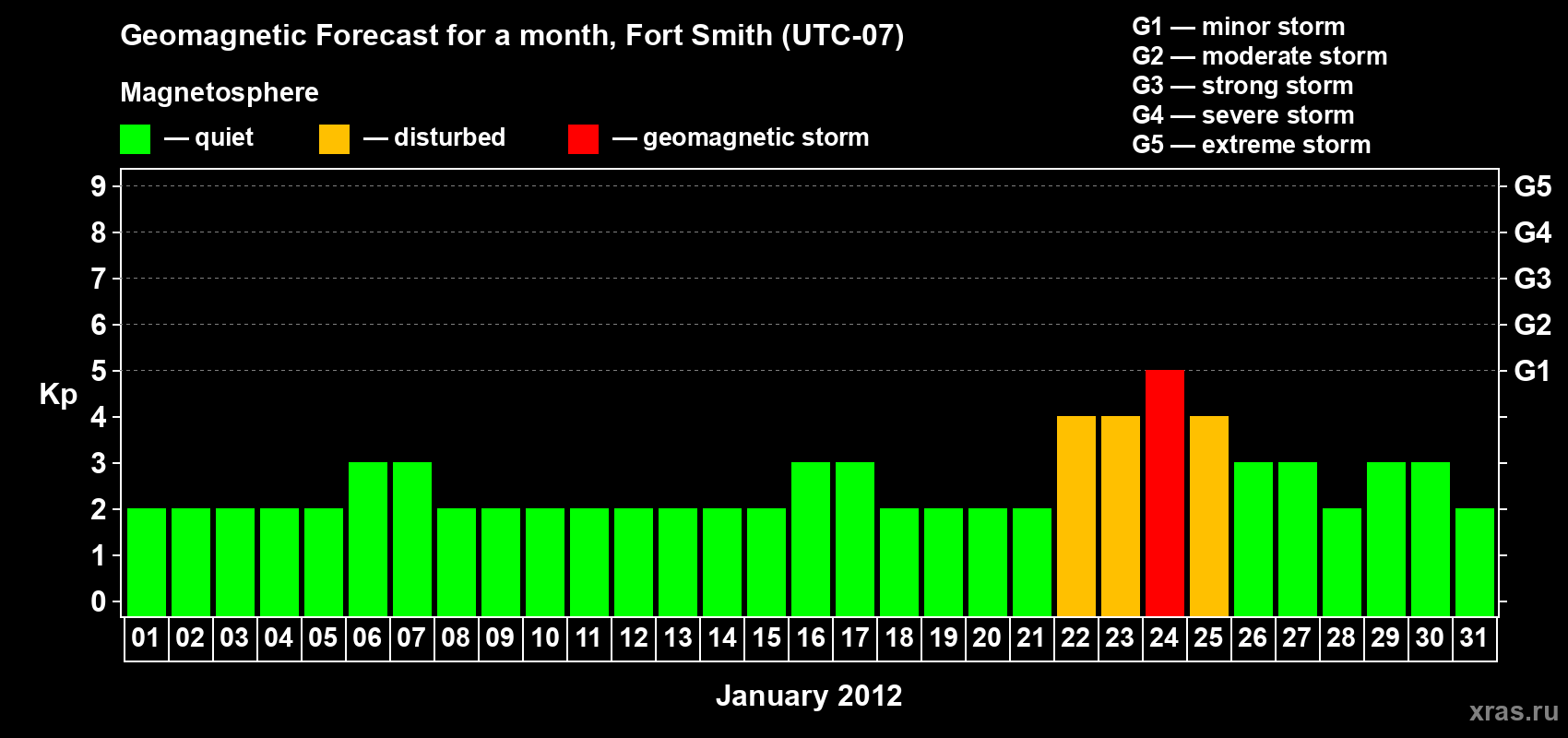Click the date label 31
The height and width of the screenshot is (738, 1568).
click(1474, 637)
